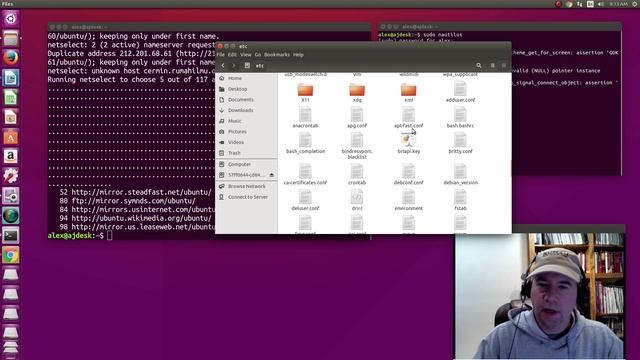Switch Files to list view
The width and height of the screenshot is (640, 360).
[492, 65]
